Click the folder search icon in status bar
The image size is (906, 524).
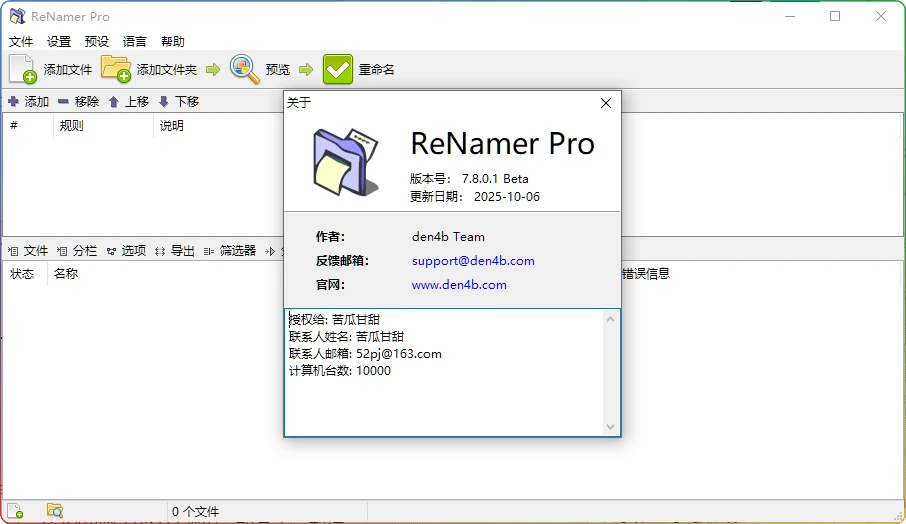[x=55, y=512]
